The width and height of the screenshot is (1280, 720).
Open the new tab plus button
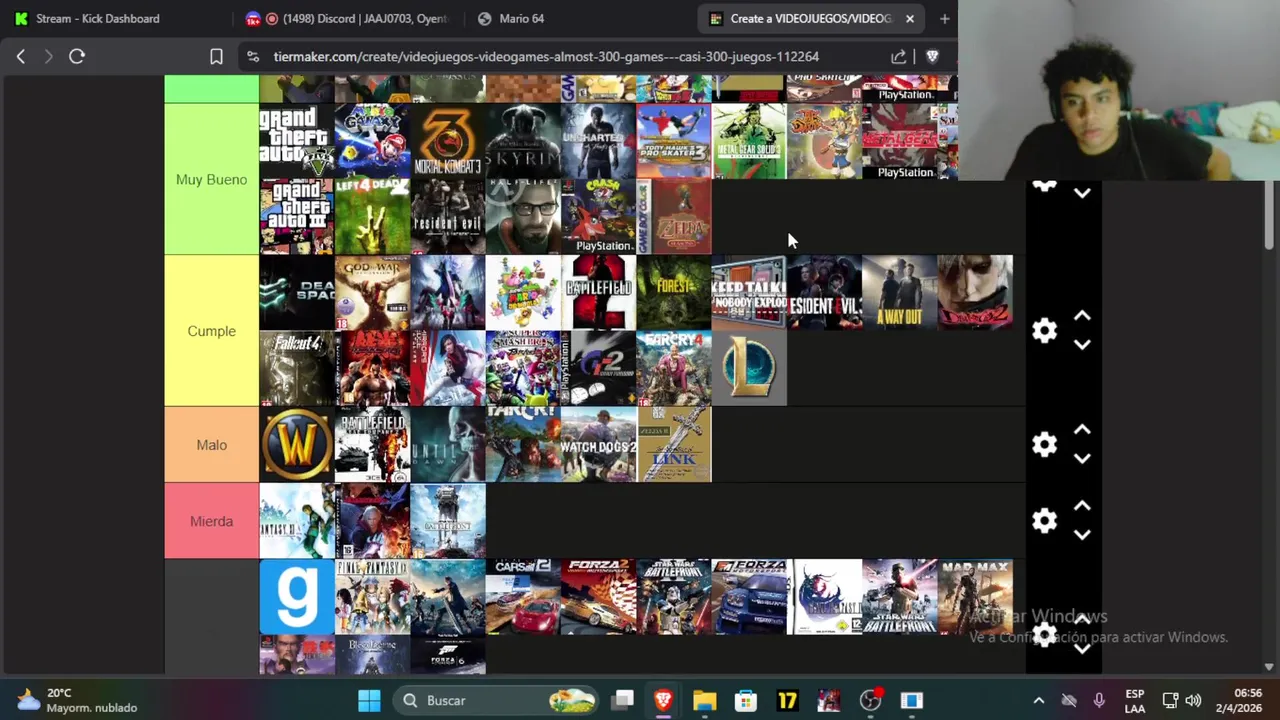944,18
